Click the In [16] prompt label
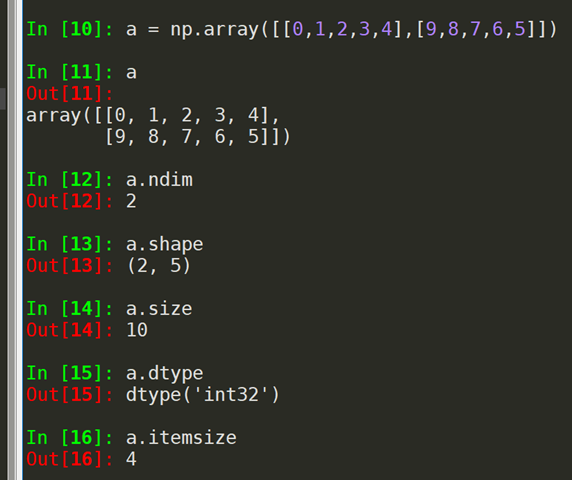Viewport: 572px width, 480px height. coord(70,438)
